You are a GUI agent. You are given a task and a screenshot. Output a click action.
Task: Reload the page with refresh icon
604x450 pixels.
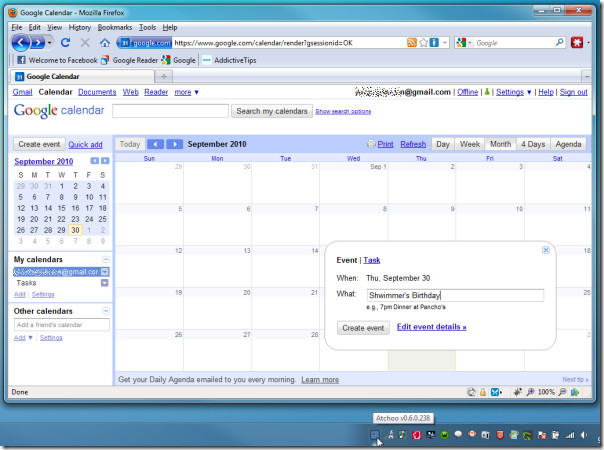click(65, 43)
